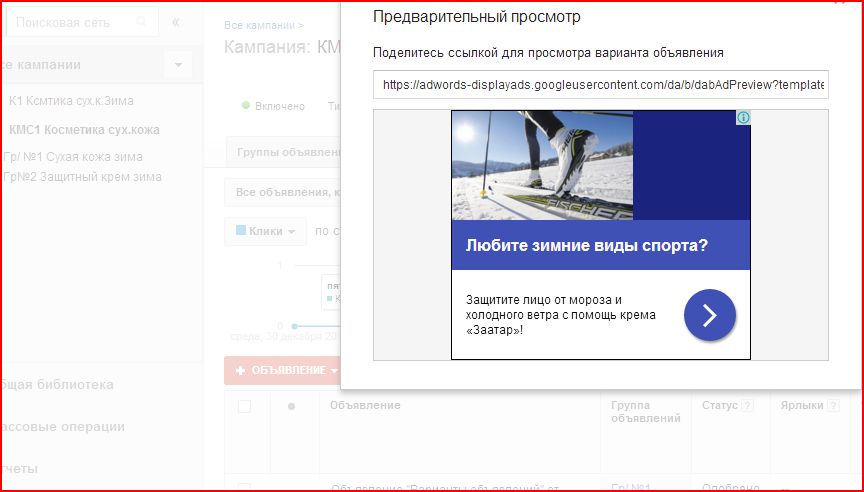
Task: Select campaign К1 Ксмтика сух.к.Зима
Action: (x=71, y=101)
